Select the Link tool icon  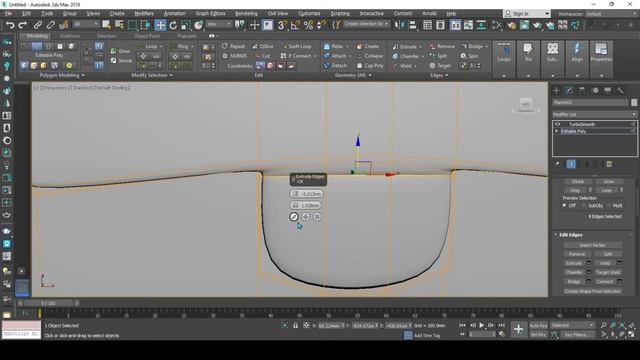coord(38,25)
